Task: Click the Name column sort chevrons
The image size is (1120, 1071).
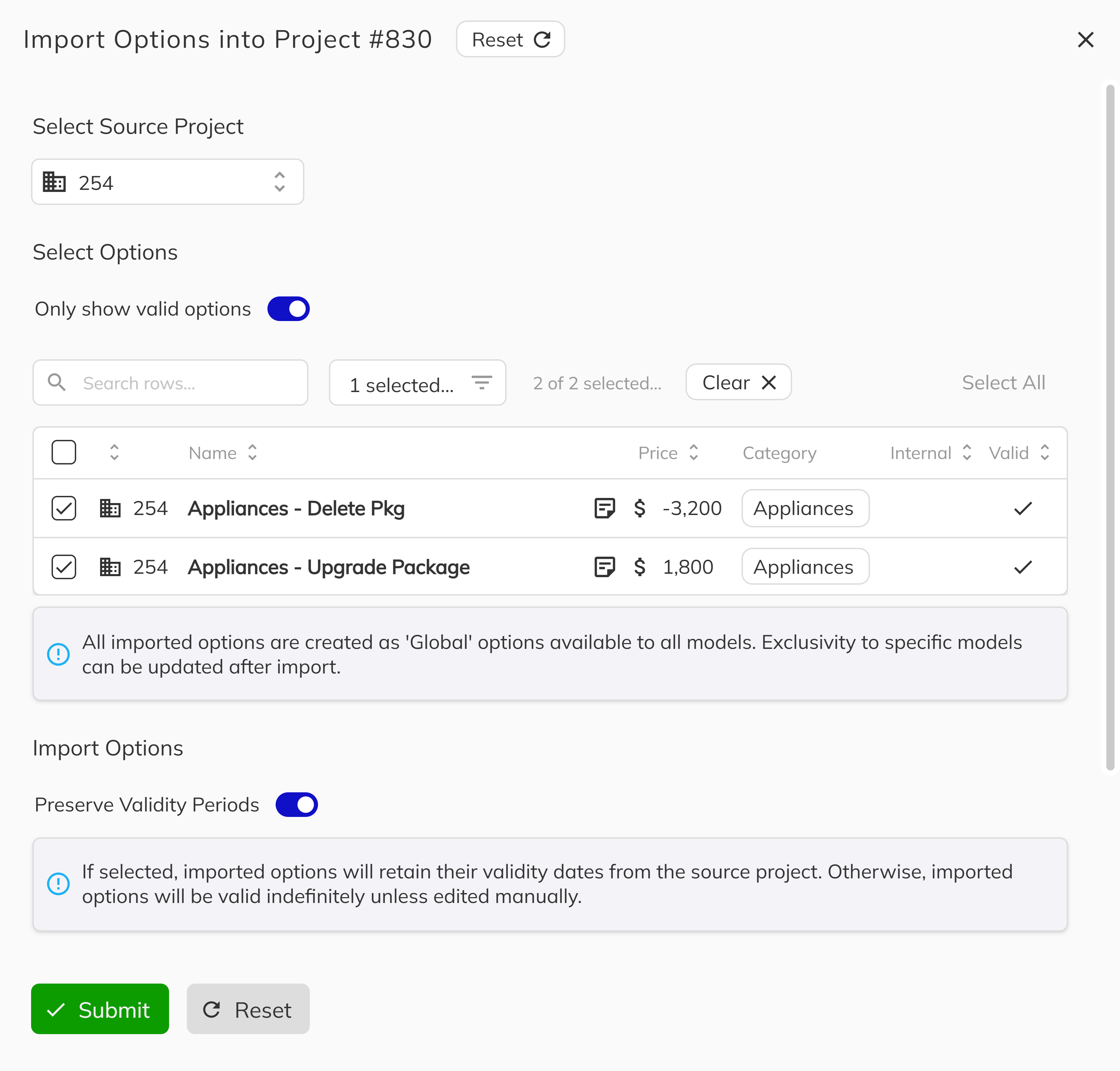Action: [253, 452]
